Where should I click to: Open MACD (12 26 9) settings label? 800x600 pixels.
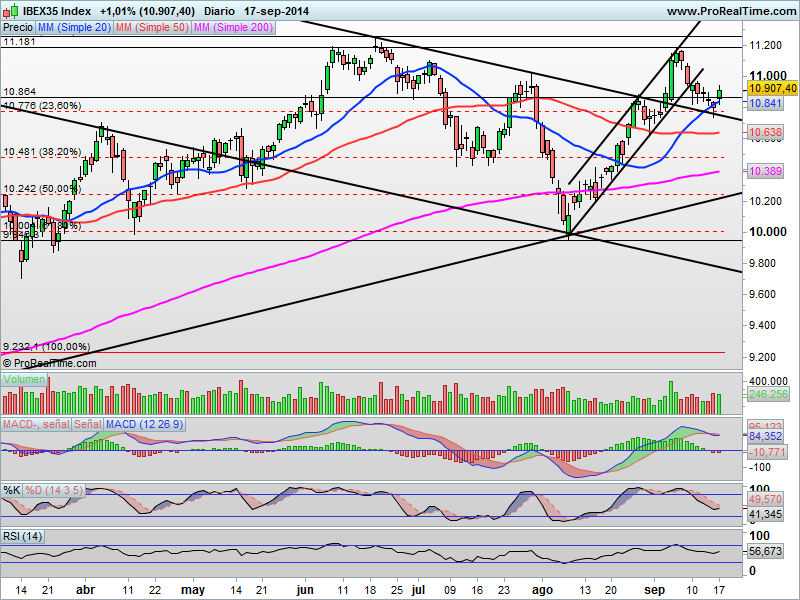144,424
